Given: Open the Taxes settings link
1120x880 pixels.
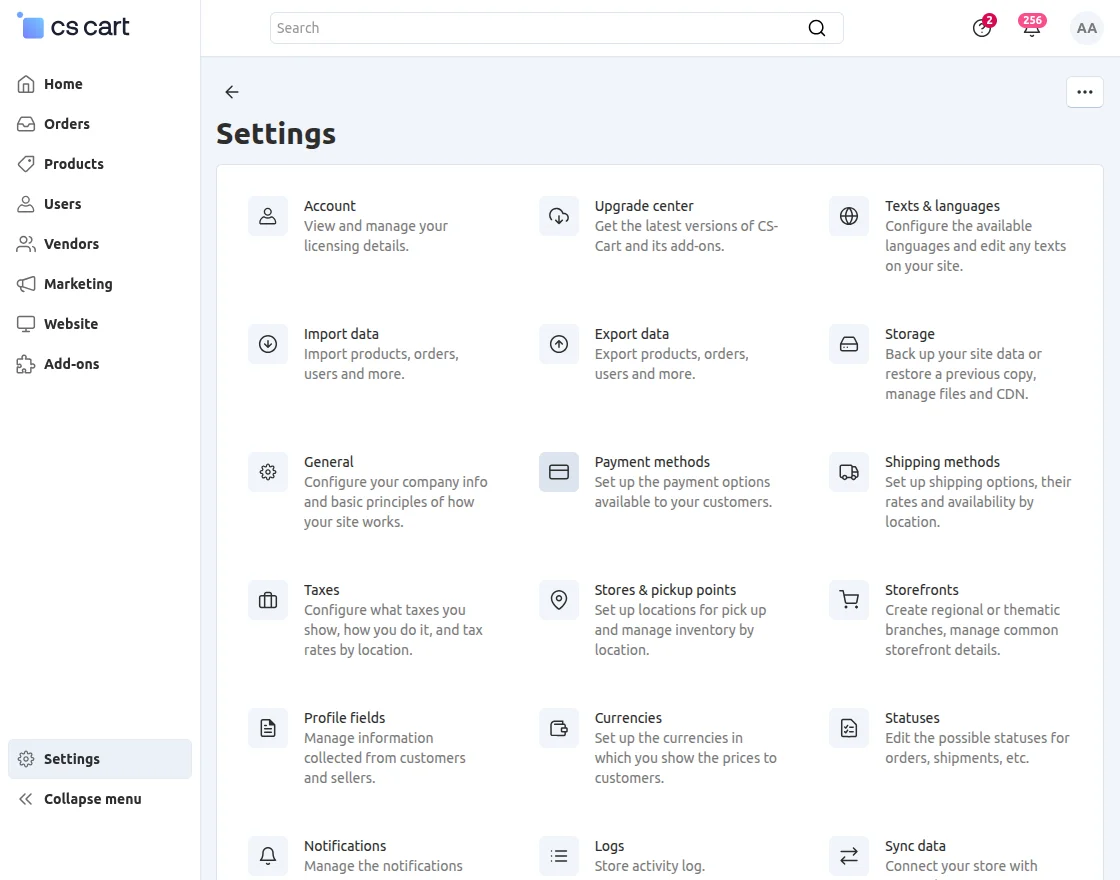Looking at the screenshot, I should pyautogui.click(x=321, y=590).
